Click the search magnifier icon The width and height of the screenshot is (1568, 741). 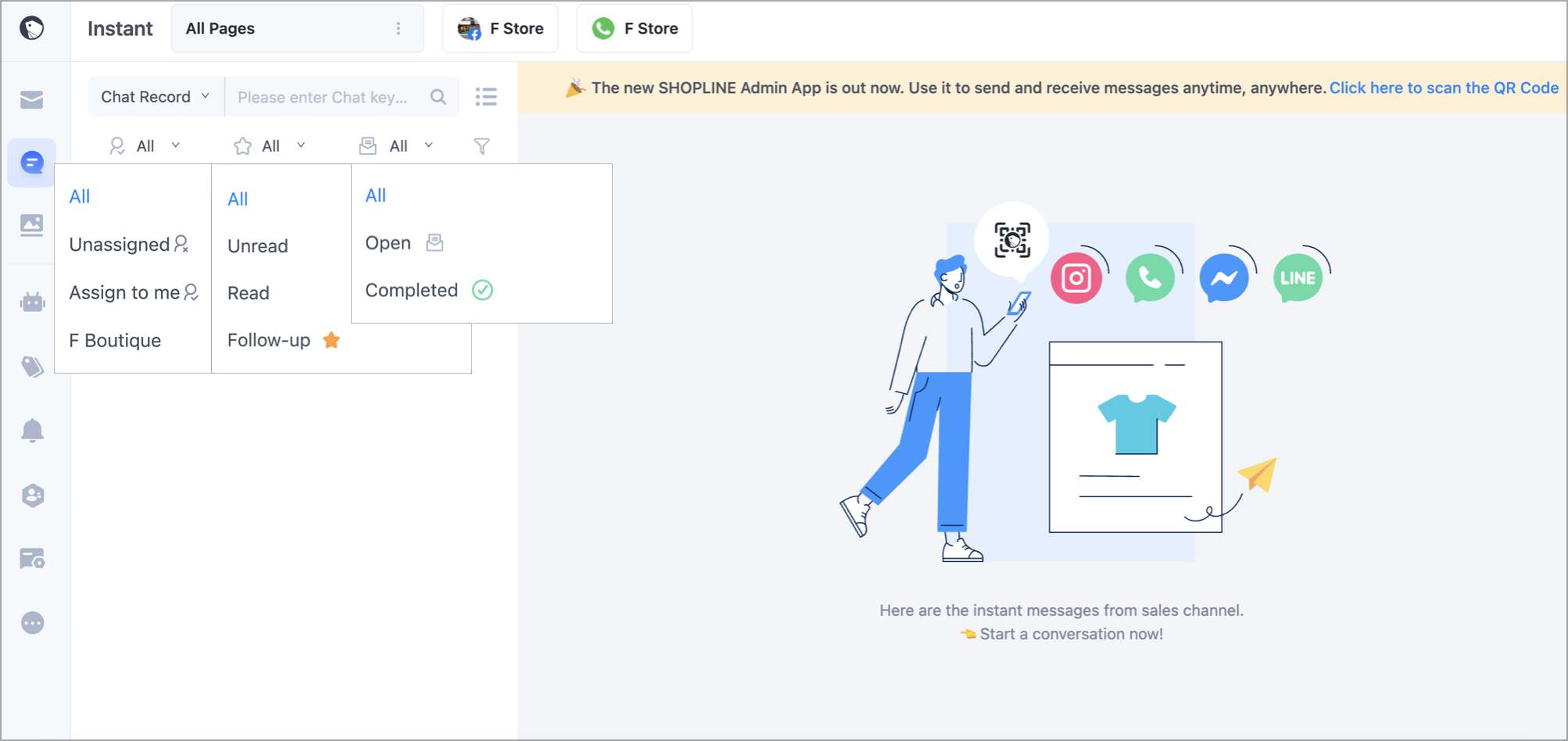click(x=439, y=97)
